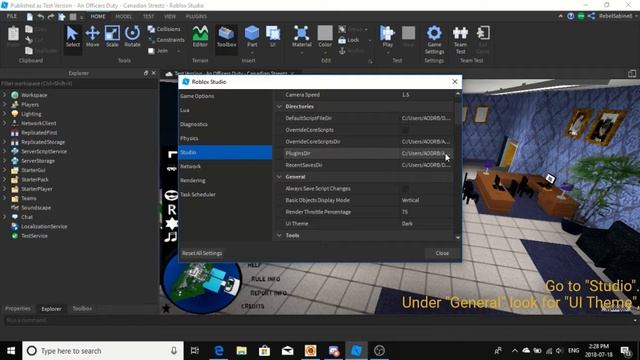Expand ReplicatedStorage in Explorer
This screenshot has height=360, width=640.
tap(4, 142)
